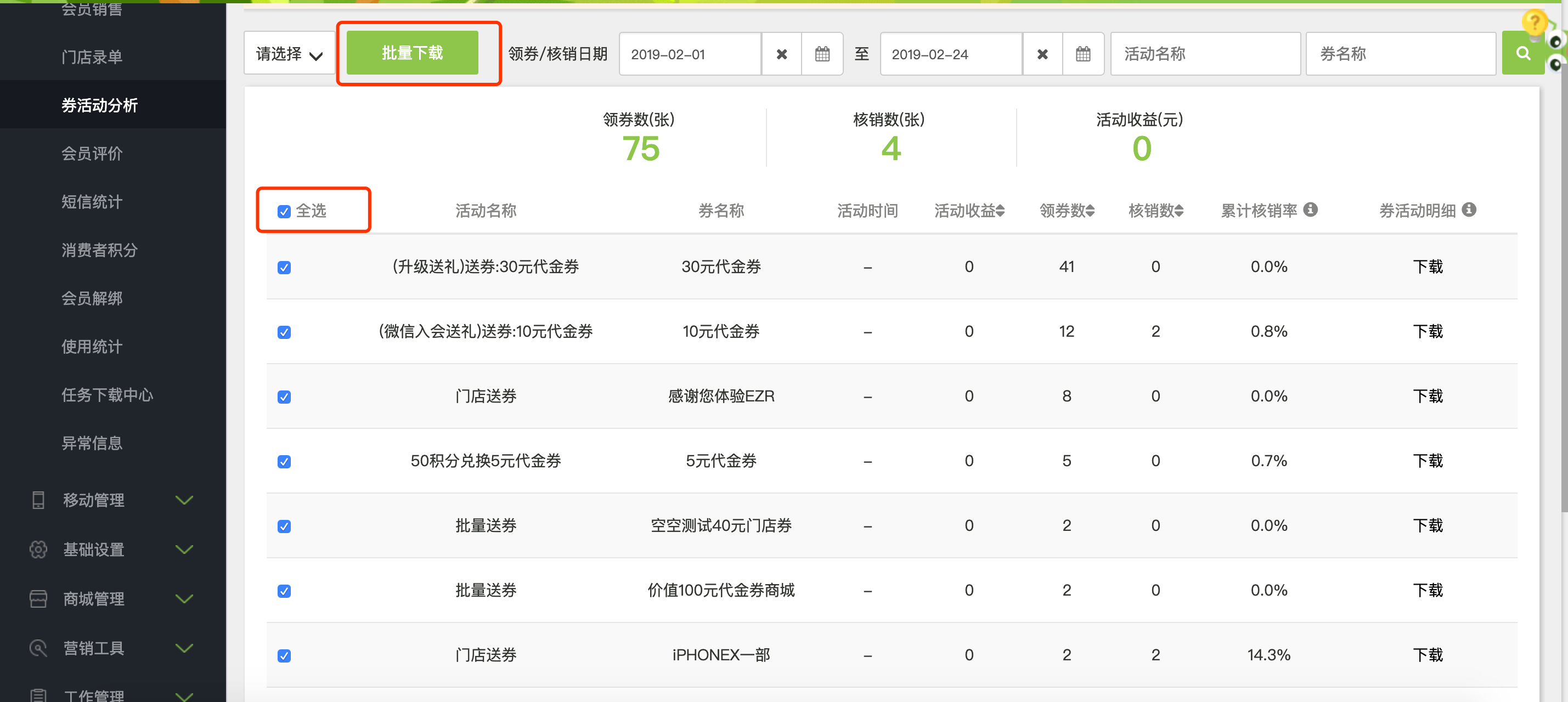Download details for 空空测试40元门店券 row

1428,525
